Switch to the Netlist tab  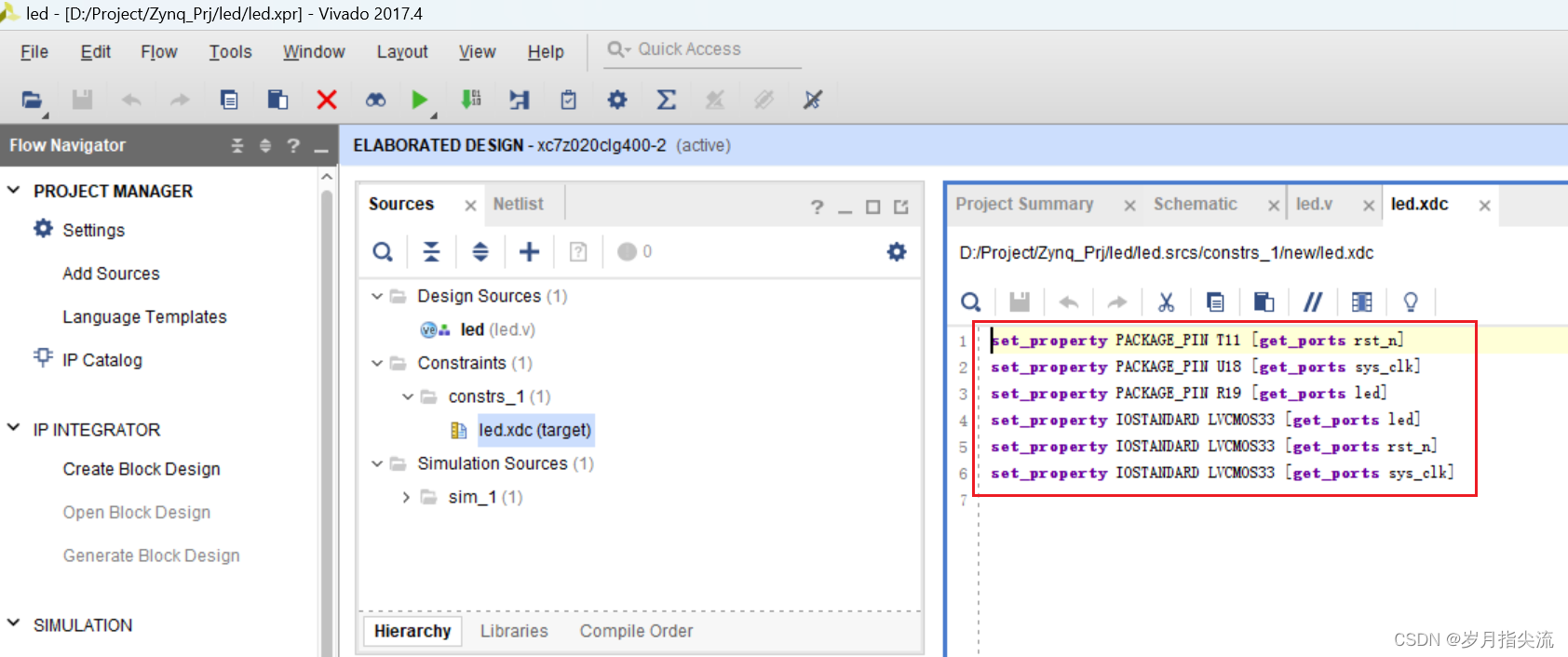(x=519, y=204)
